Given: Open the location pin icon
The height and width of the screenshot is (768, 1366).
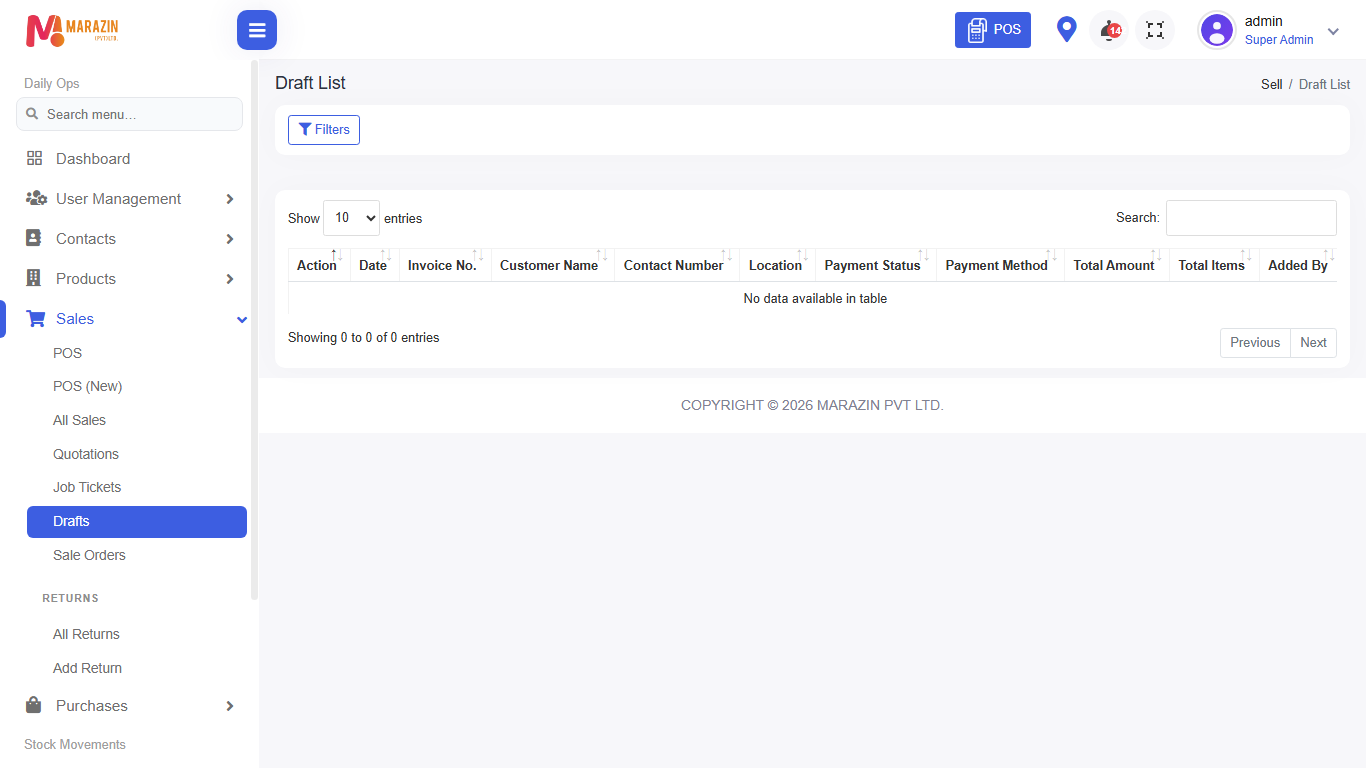Looking at the screenshot, I should coord(1067,30).
